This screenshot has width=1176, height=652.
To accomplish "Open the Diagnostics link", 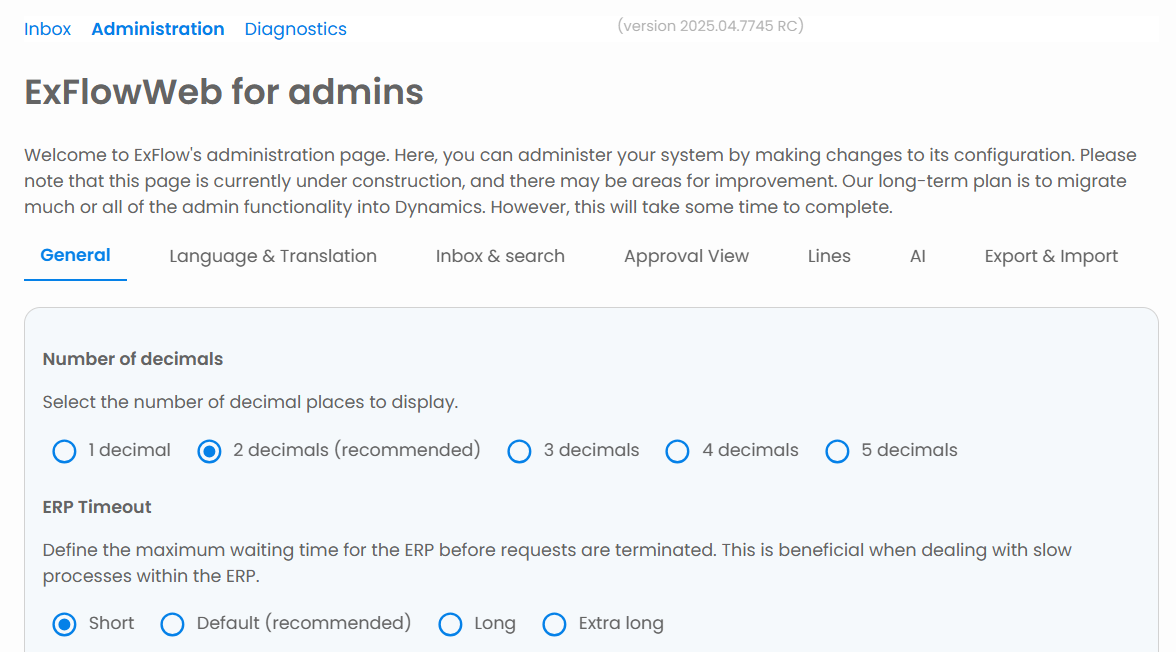I will pos(296,29).
